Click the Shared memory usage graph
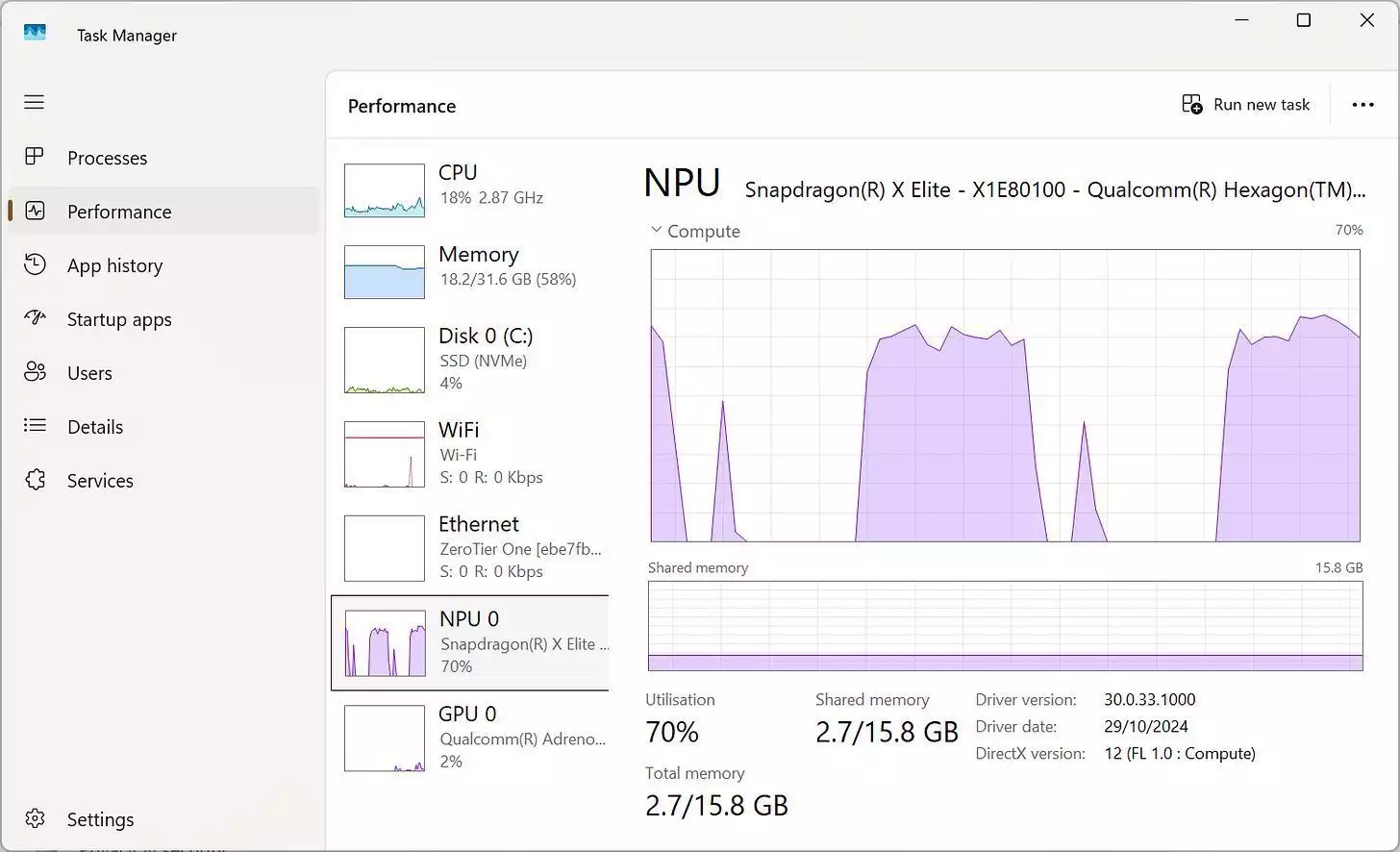 click(1005, 625)
